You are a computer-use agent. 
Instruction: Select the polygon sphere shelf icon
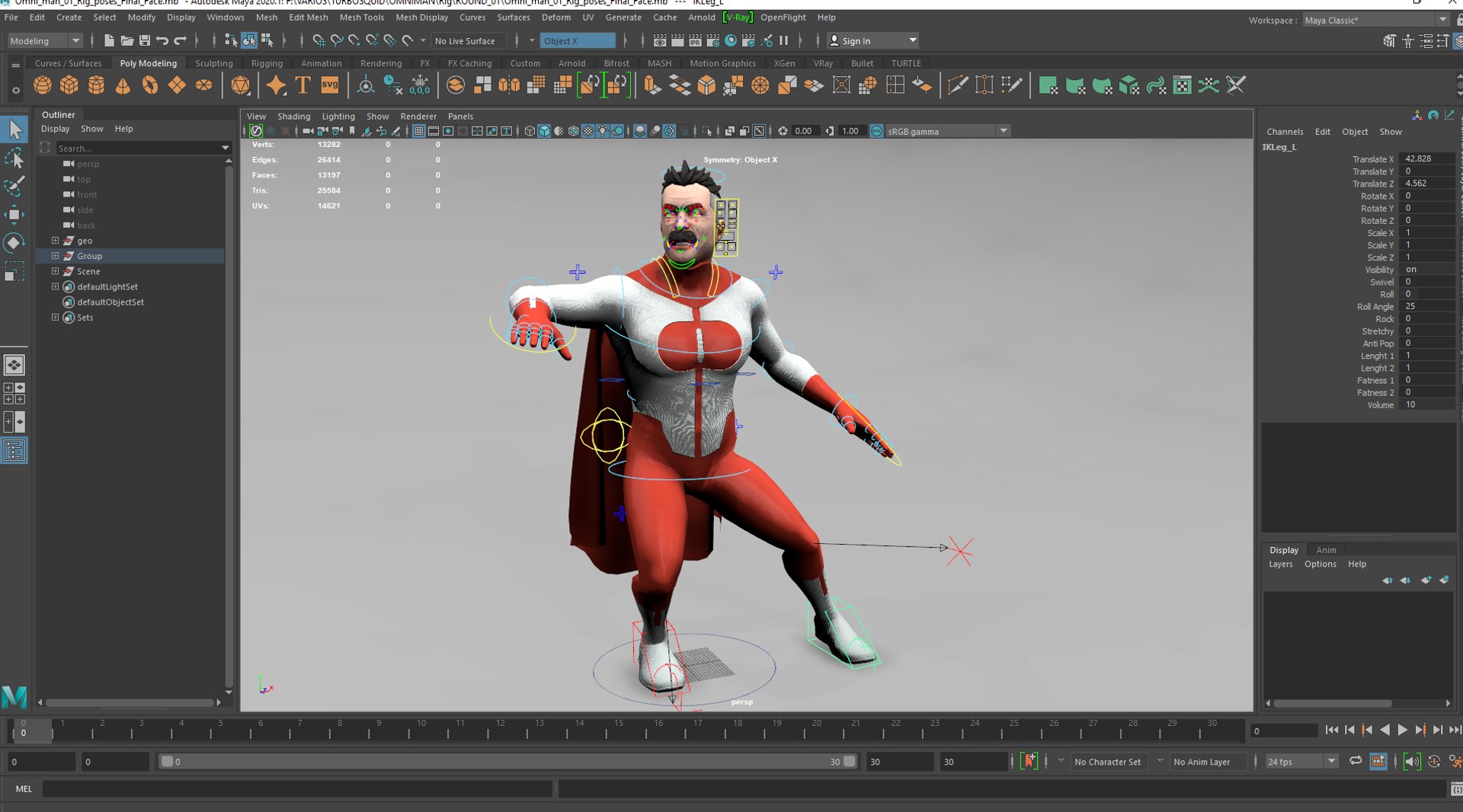(x=43, y=85)
